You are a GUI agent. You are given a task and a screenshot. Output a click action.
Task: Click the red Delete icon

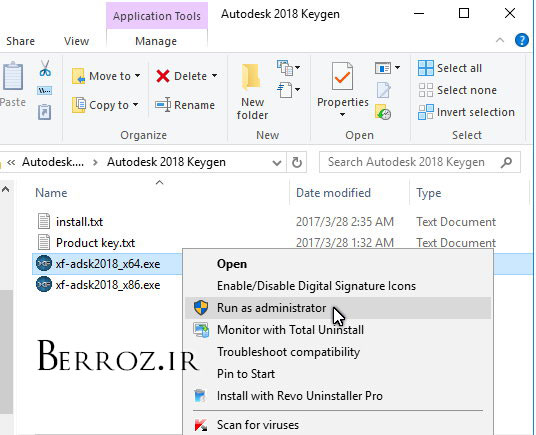click(163, 76)
